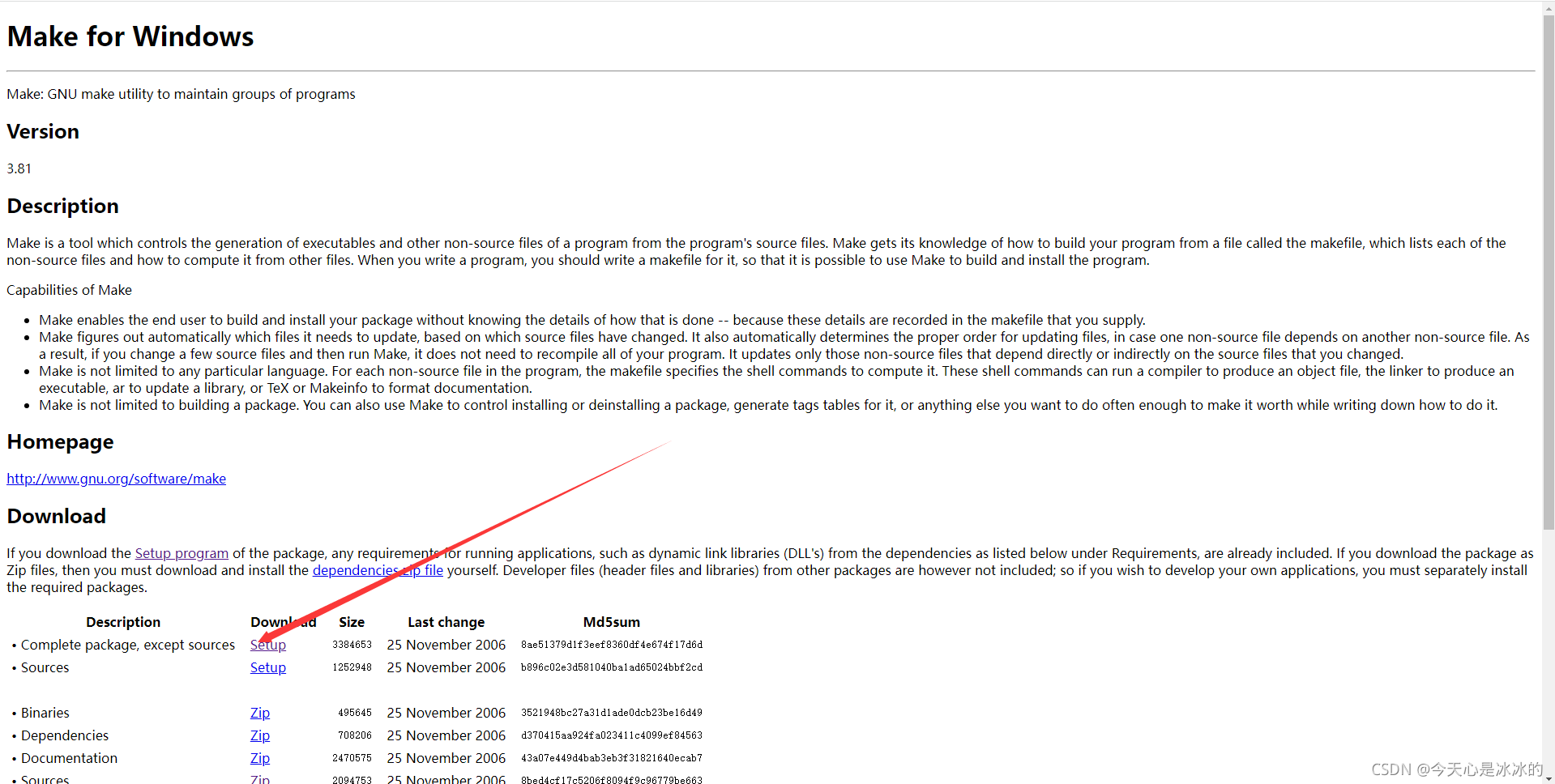Screen dimensions: 1555x784
Task: Follow the 'Setup program' link in the Download paragraph
Action: pos(182,553)
